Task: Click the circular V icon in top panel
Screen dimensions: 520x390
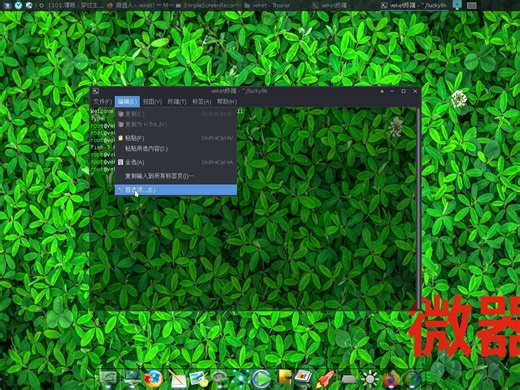Action: [x=18, y=5]
